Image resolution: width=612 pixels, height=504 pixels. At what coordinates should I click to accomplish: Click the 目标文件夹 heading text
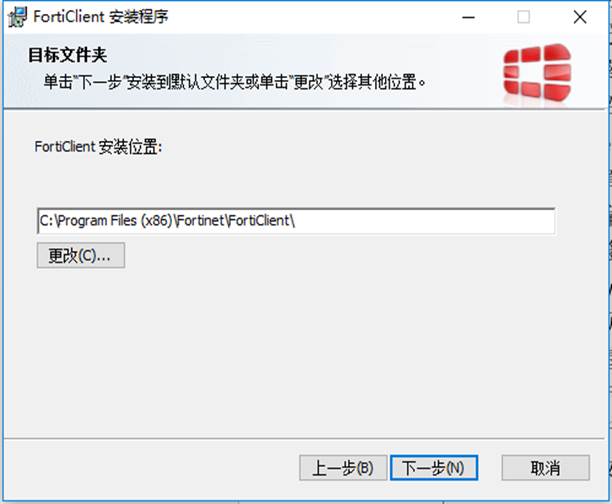[x=68, y=55]
